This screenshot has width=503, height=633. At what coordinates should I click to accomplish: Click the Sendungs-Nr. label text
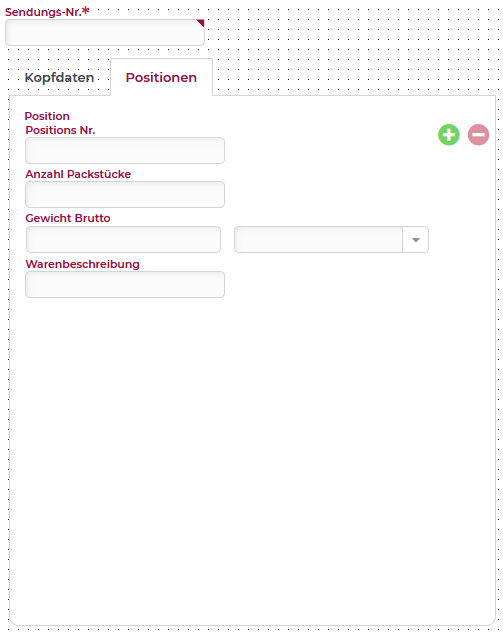(43, 12)
